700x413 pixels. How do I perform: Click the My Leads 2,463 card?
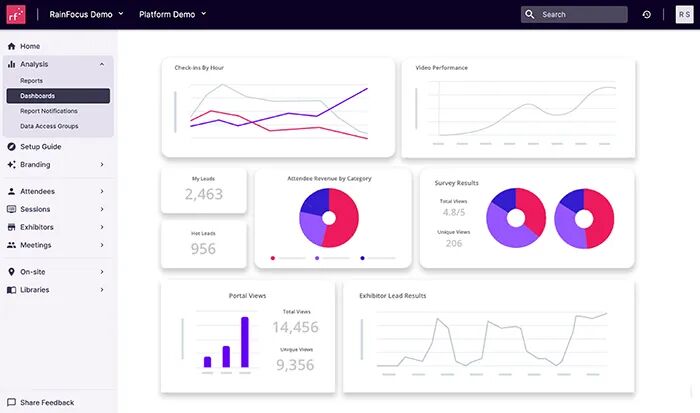click(x=204, y=191)
